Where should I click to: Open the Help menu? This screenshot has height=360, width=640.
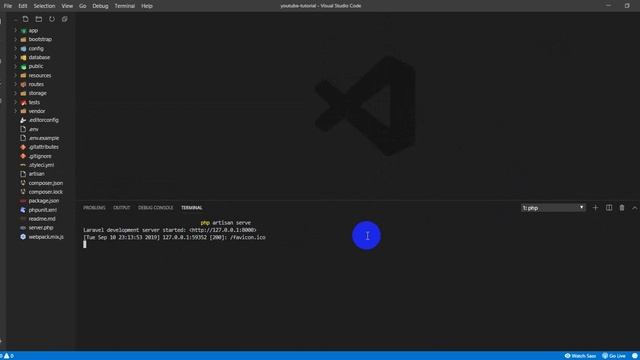pyautogui.click(x=147, y=6)
